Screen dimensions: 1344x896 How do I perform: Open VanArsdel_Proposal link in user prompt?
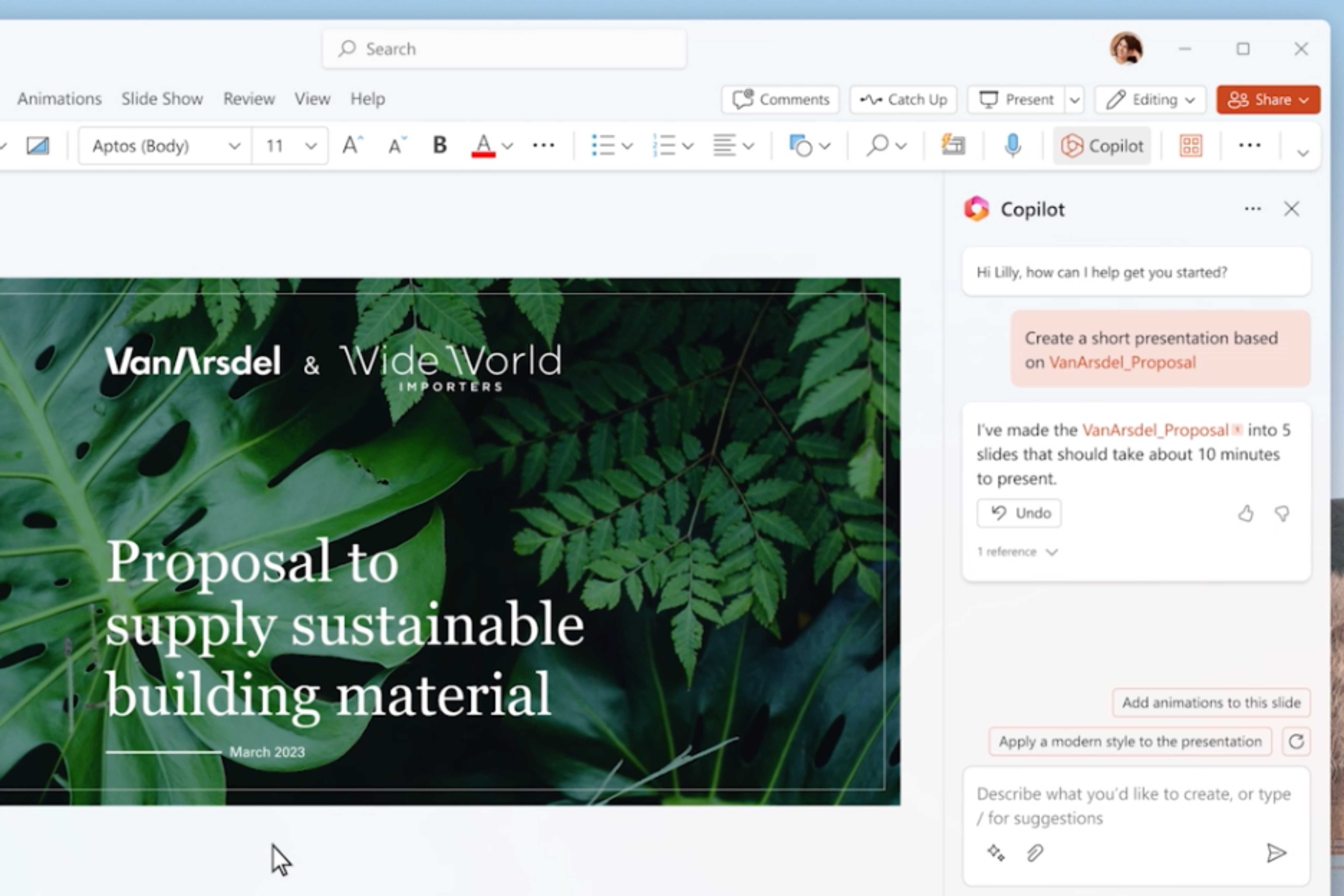tap(1122, 362)
